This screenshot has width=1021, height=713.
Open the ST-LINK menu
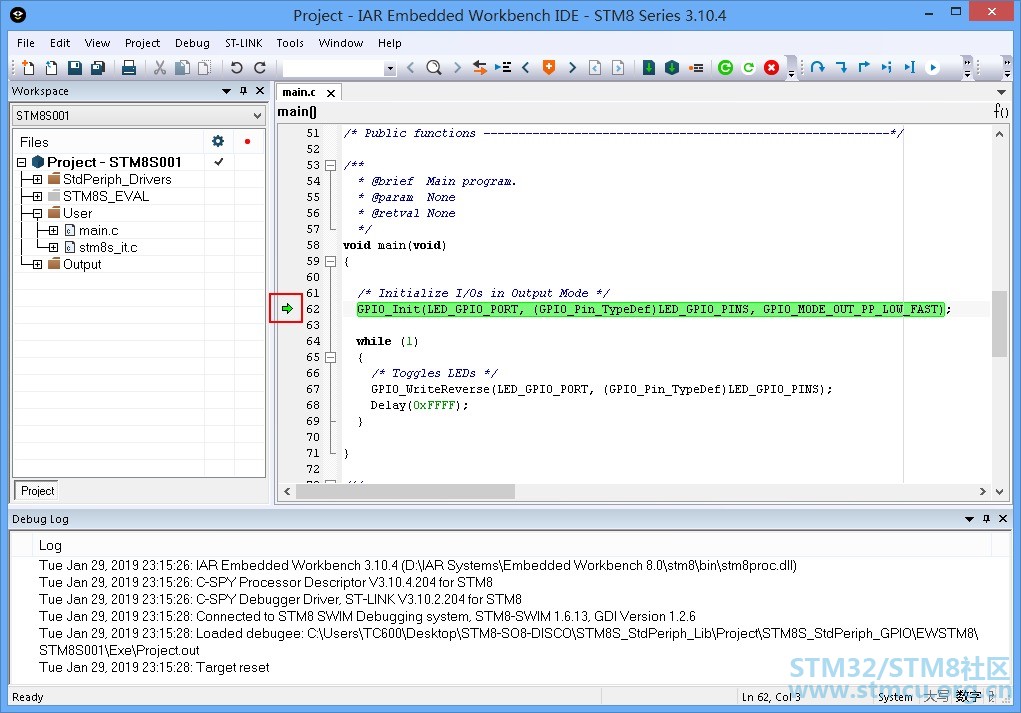click(x=244, y=43)
